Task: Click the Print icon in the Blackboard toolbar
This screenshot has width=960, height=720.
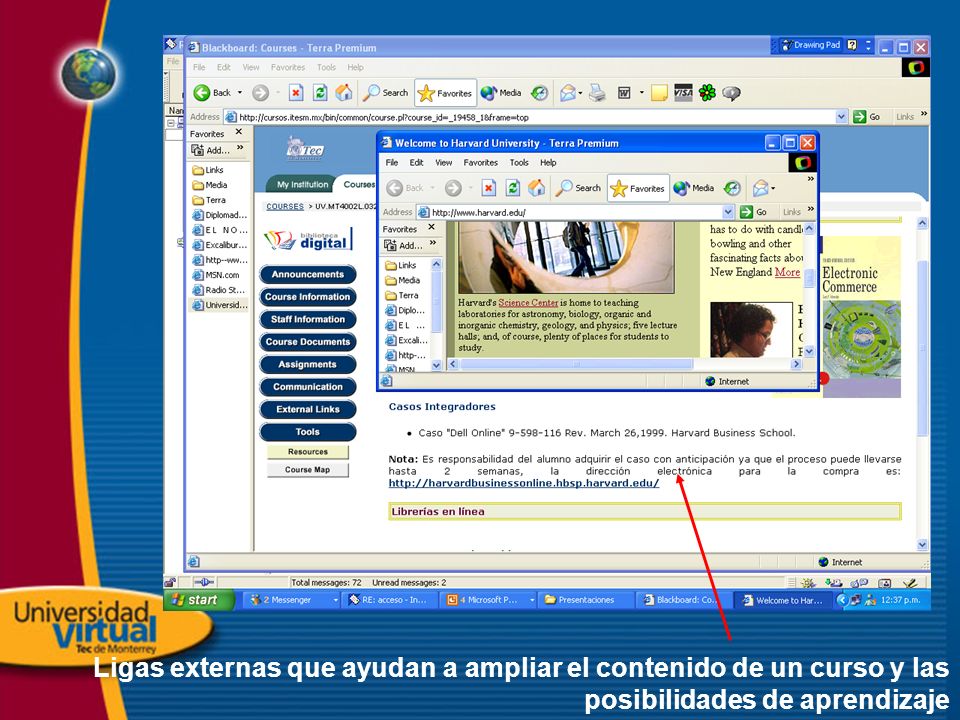Action: 597,93
